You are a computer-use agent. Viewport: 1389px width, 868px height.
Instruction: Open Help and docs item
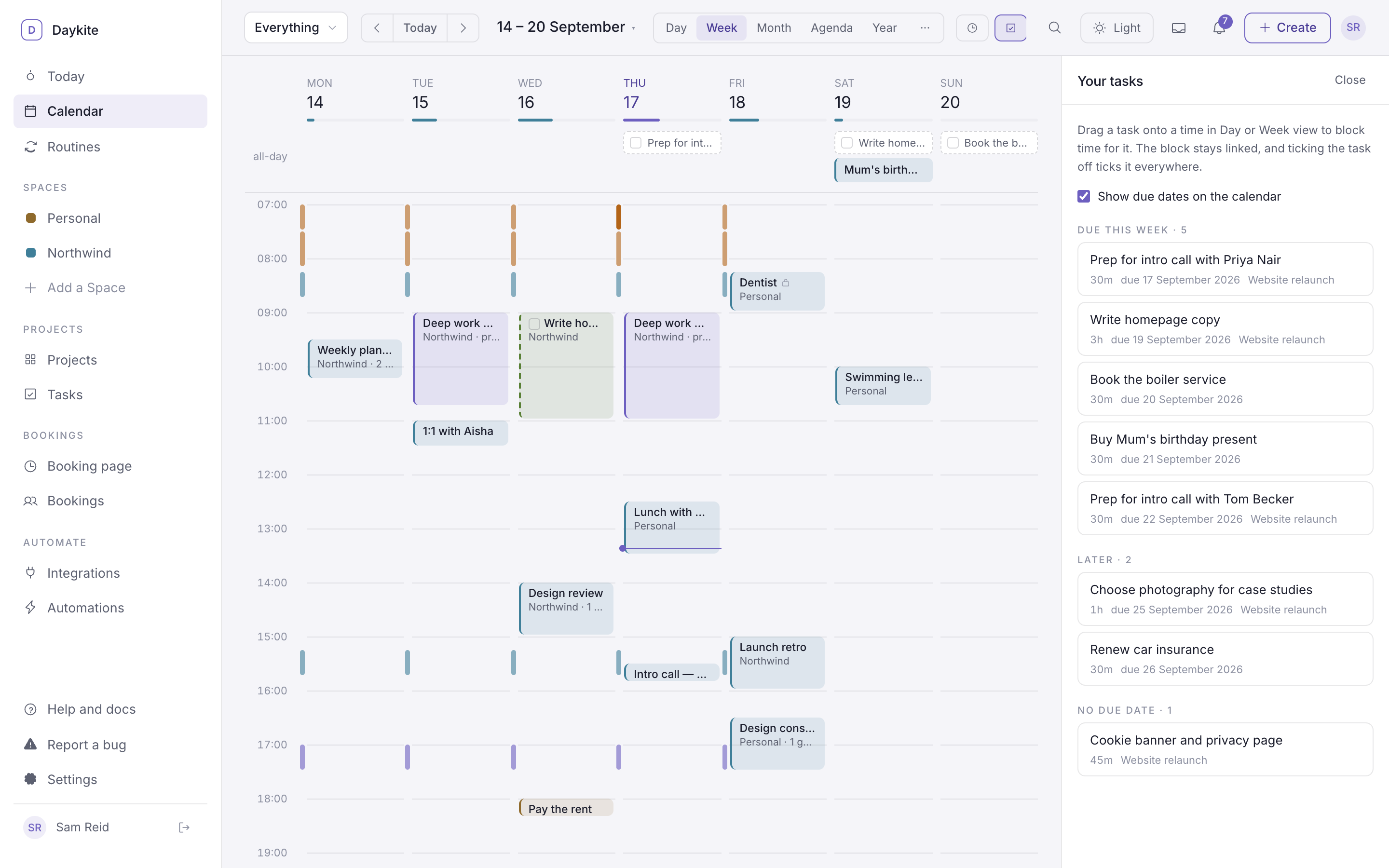[110, 709]
